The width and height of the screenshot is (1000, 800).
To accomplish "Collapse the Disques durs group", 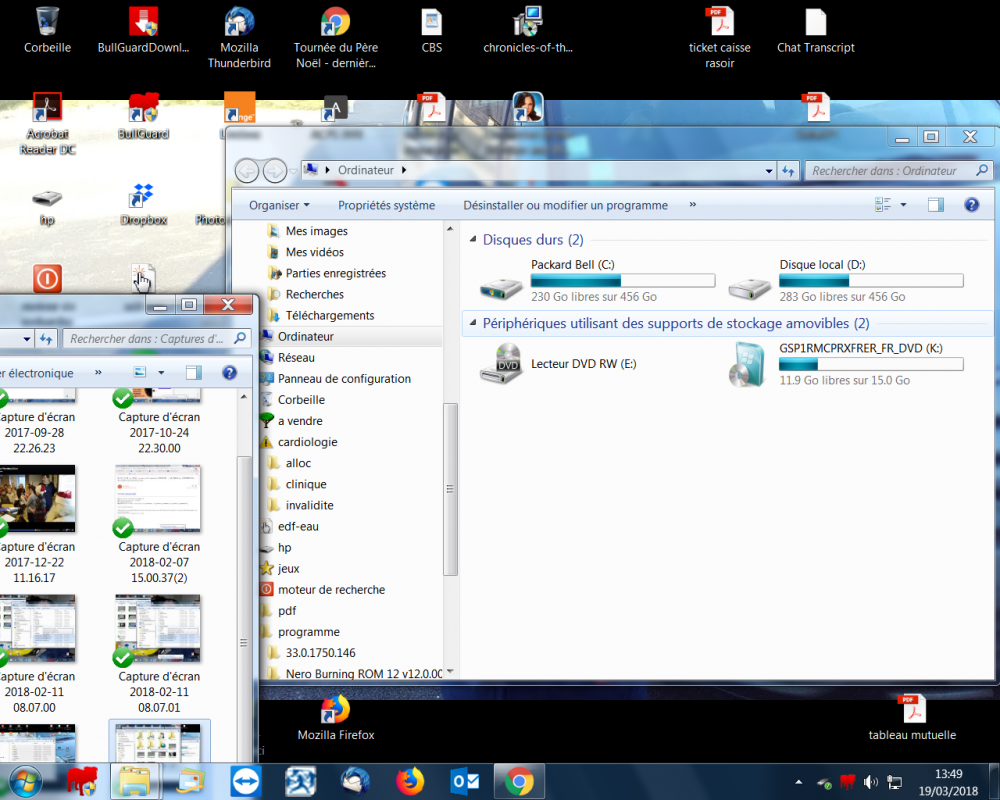I will (x=473, y=240).
